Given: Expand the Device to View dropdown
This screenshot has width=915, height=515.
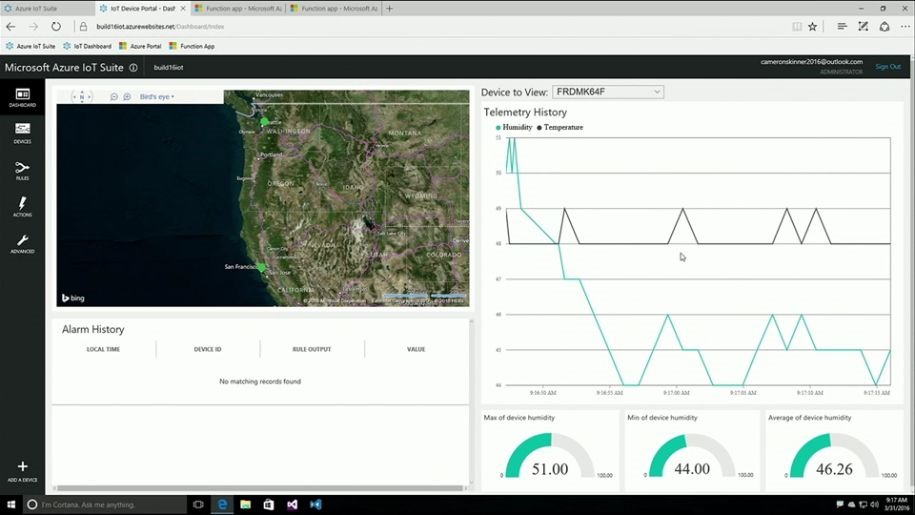Looking at the screenshot, I should pos(608,92).
